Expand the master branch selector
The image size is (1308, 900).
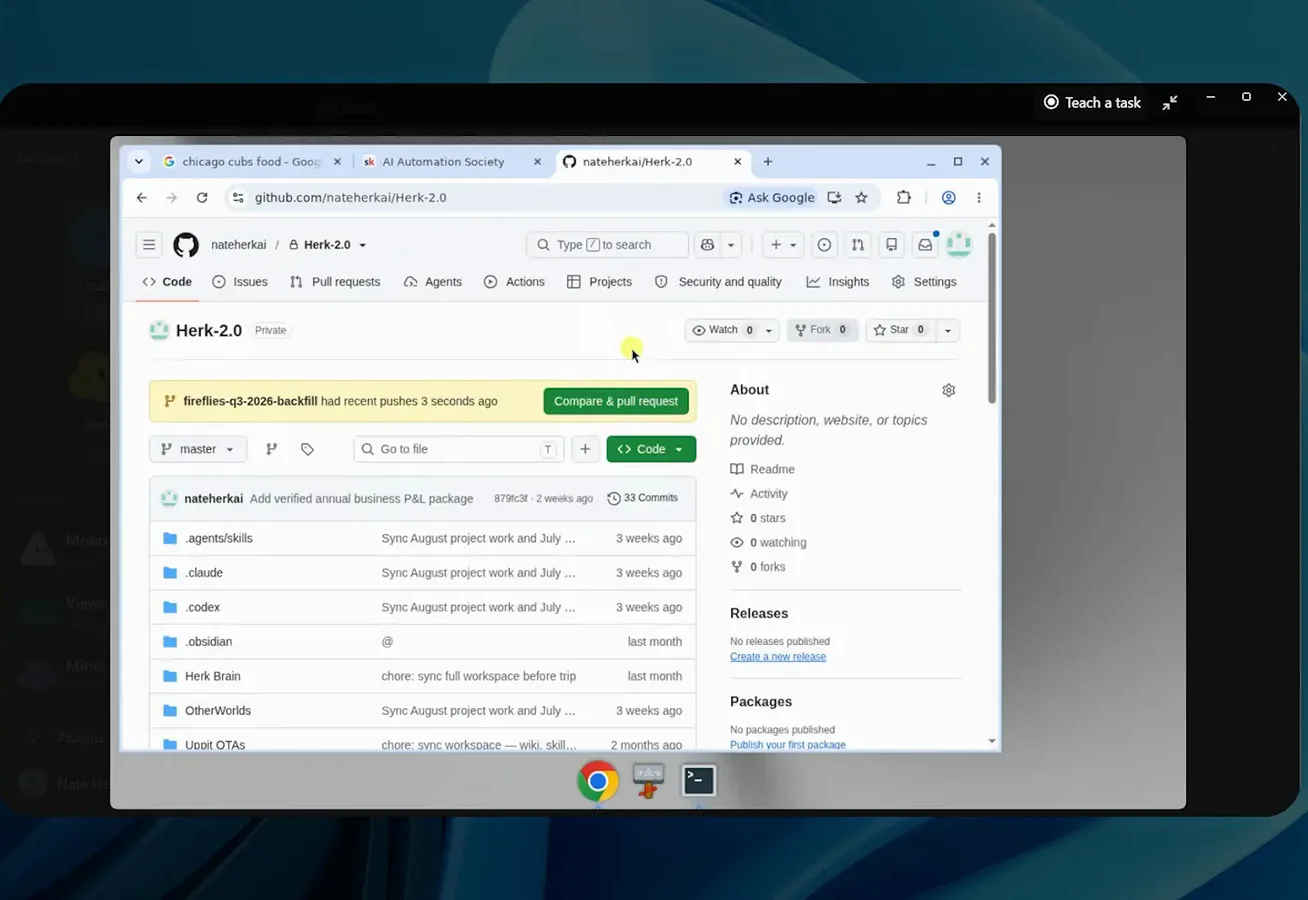[197, 449]
